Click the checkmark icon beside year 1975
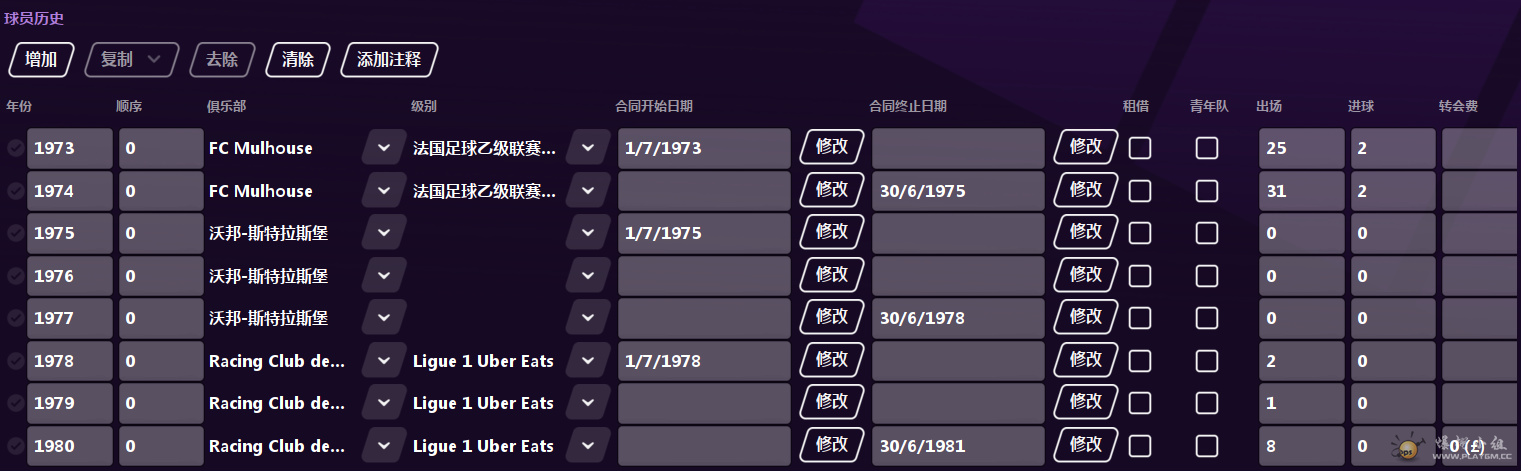The image size is (1521, 471). (x=15, y=233)
